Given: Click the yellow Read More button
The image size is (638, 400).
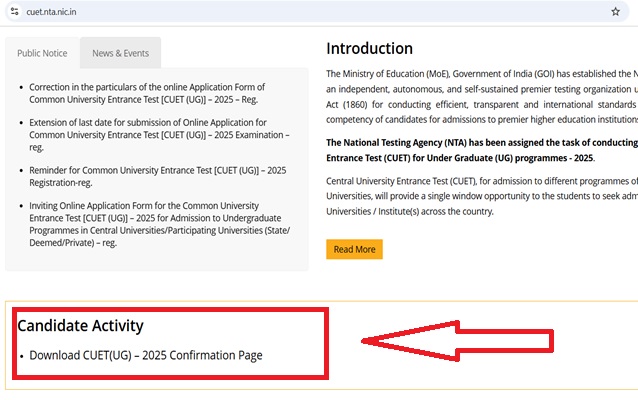Looking at the screenshot, I should point(354,249).
